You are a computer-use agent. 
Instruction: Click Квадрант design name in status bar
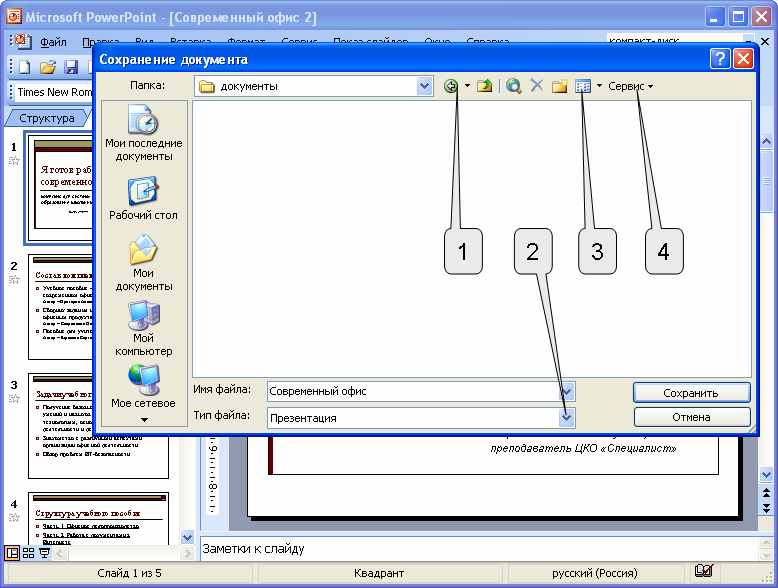tap(379, 573)
